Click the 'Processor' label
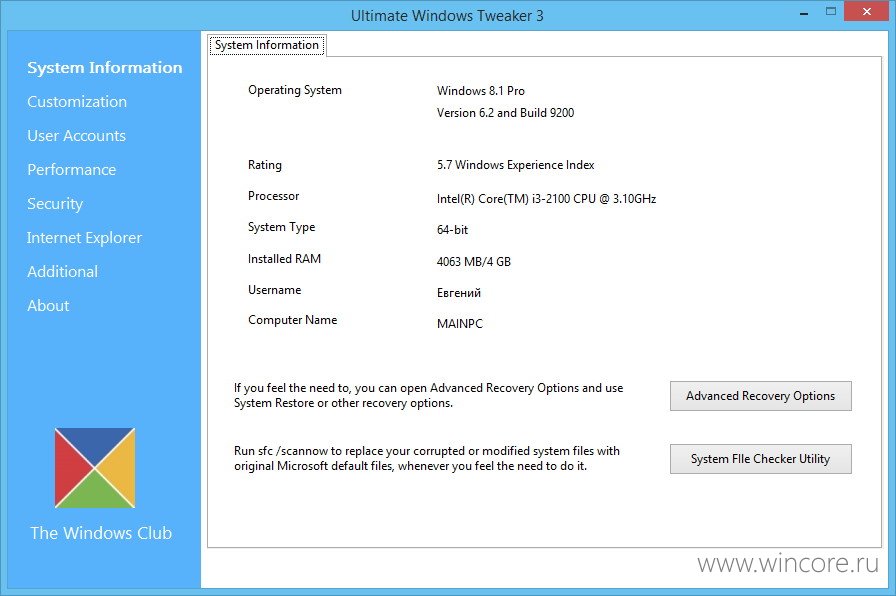The image size is (896, 596). coord(273,196)
